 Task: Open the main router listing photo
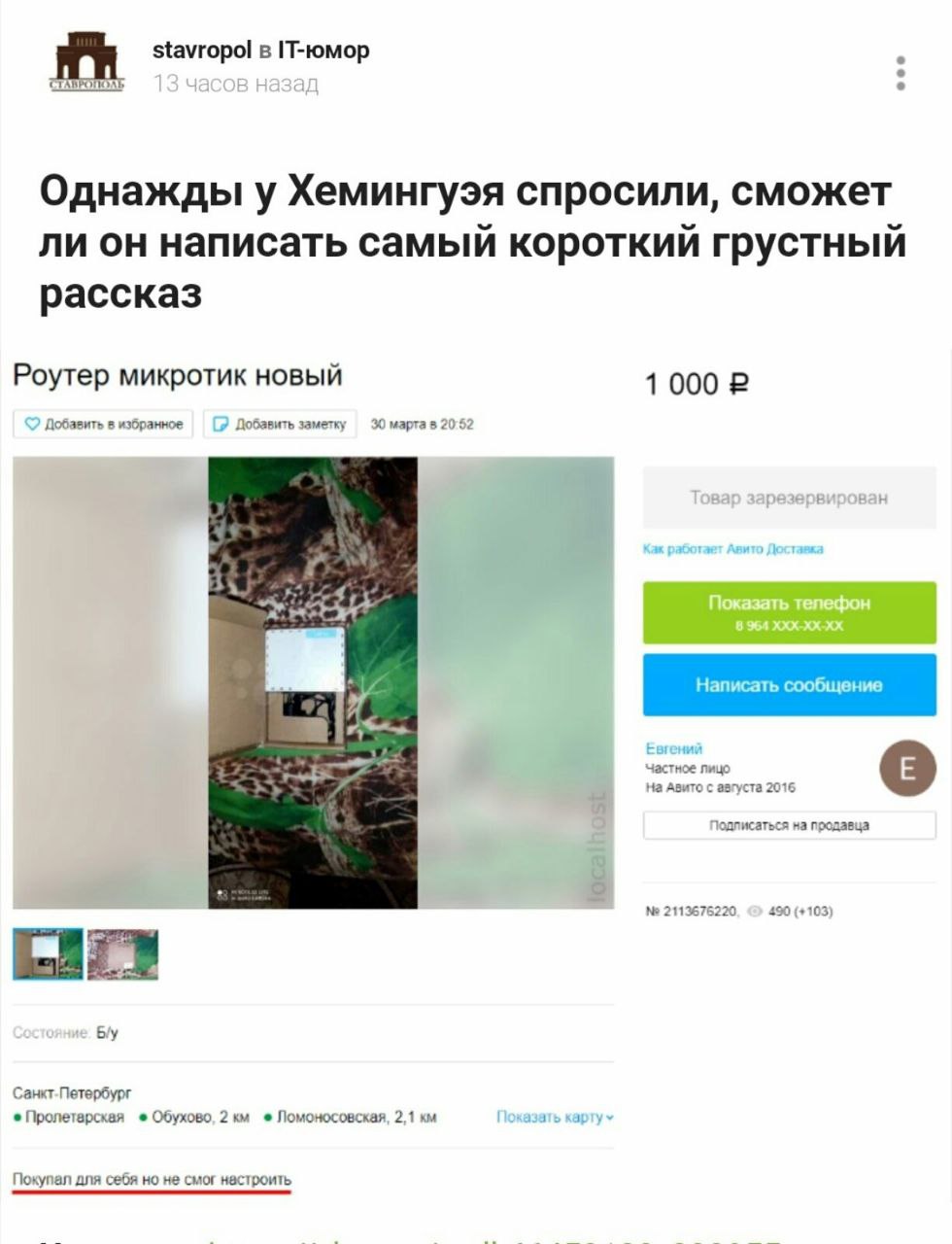click(x=313, y=682)
